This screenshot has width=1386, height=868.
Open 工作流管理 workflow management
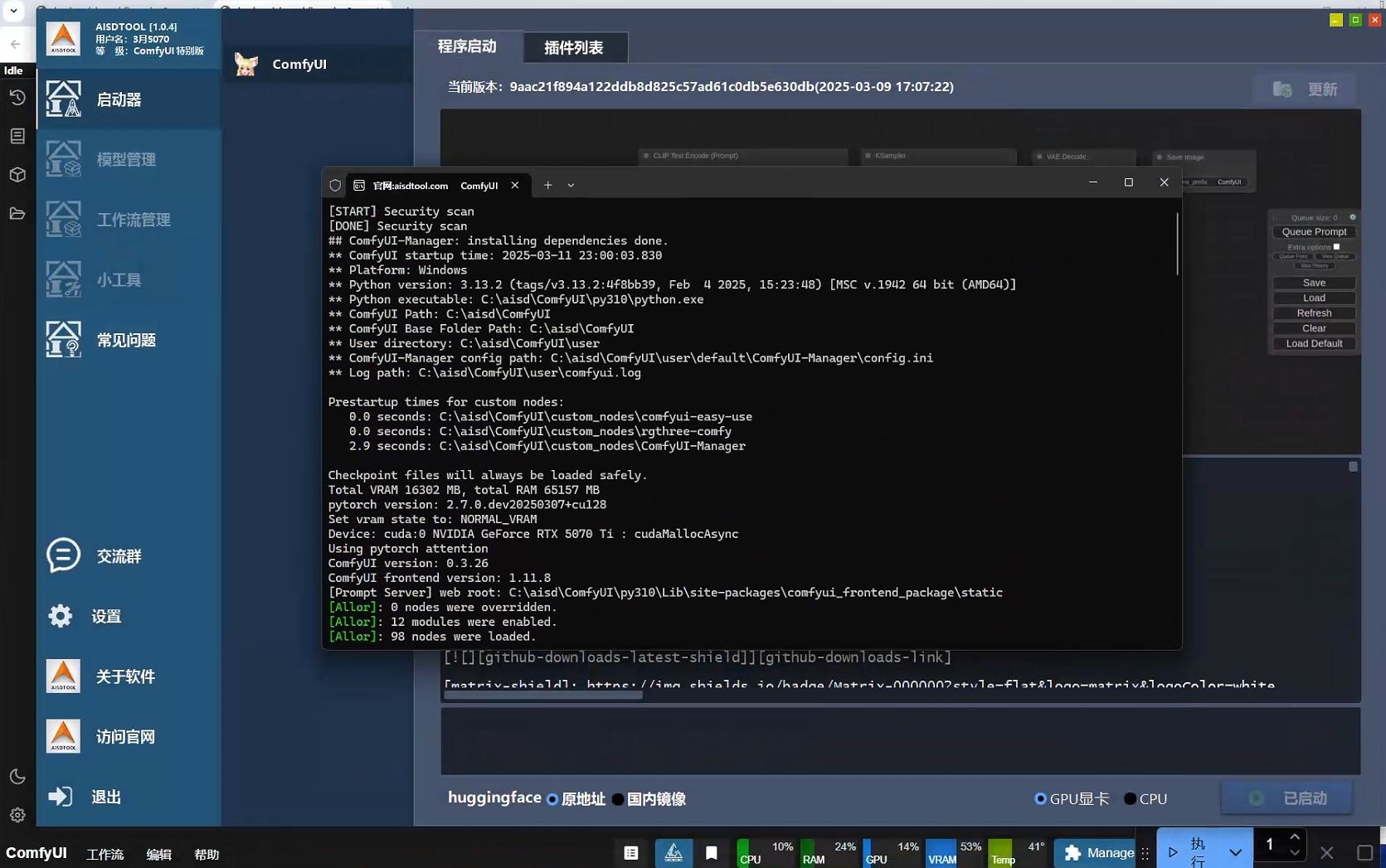(129, 220)
